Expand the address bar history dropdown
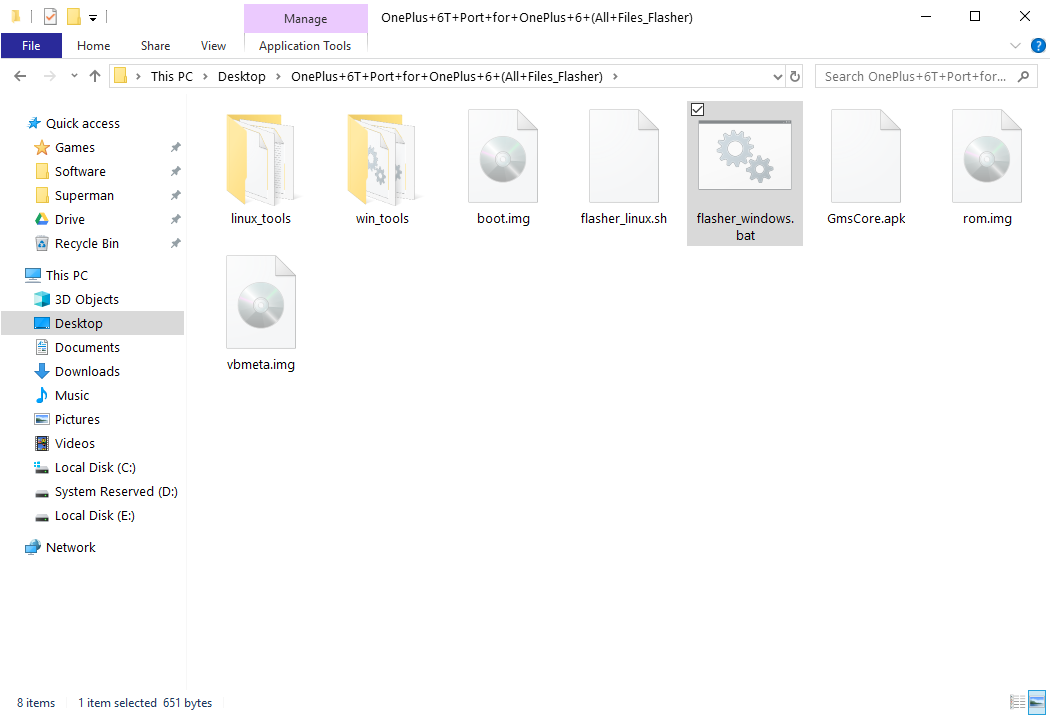 point(778,76)
